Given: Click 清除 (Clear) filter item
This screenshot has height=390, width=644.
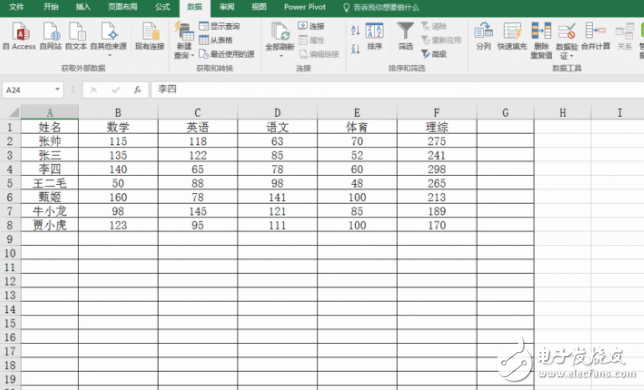Looking at the screenshot, I should [x=434, y=26].
